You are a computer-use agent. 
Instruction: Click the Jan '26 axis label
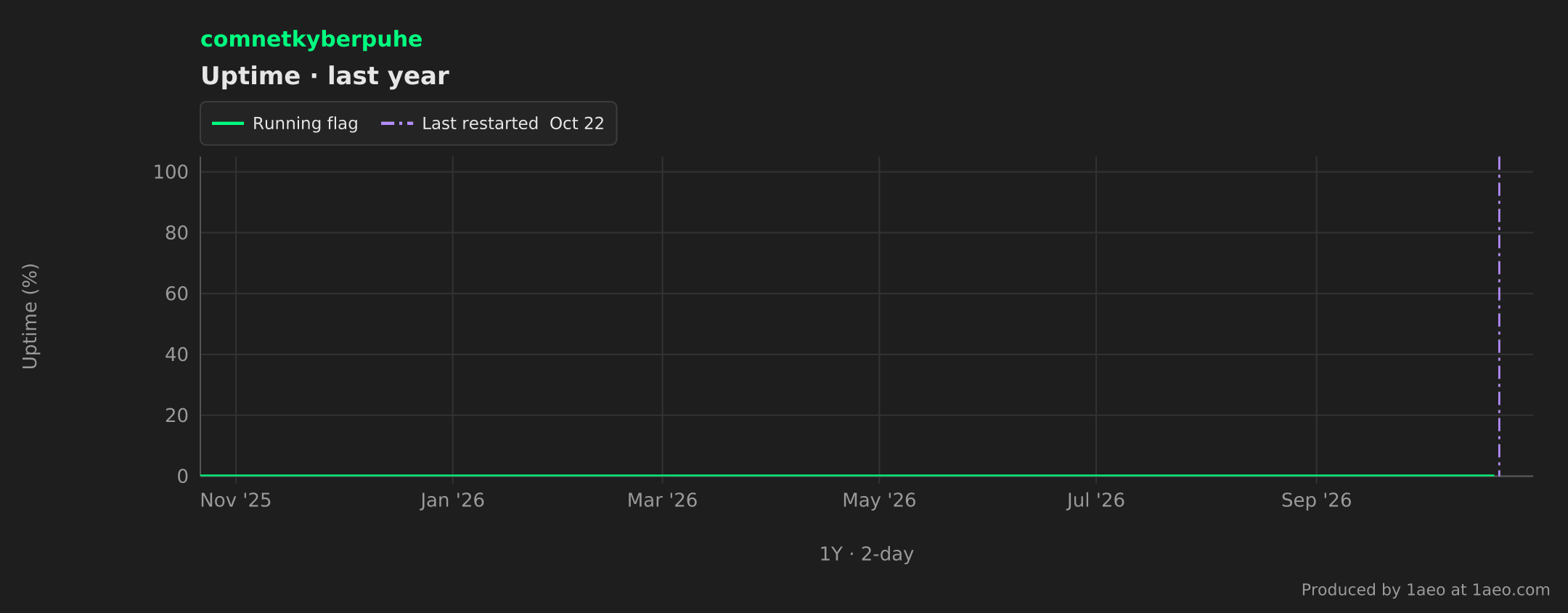(x=452, y=500)
